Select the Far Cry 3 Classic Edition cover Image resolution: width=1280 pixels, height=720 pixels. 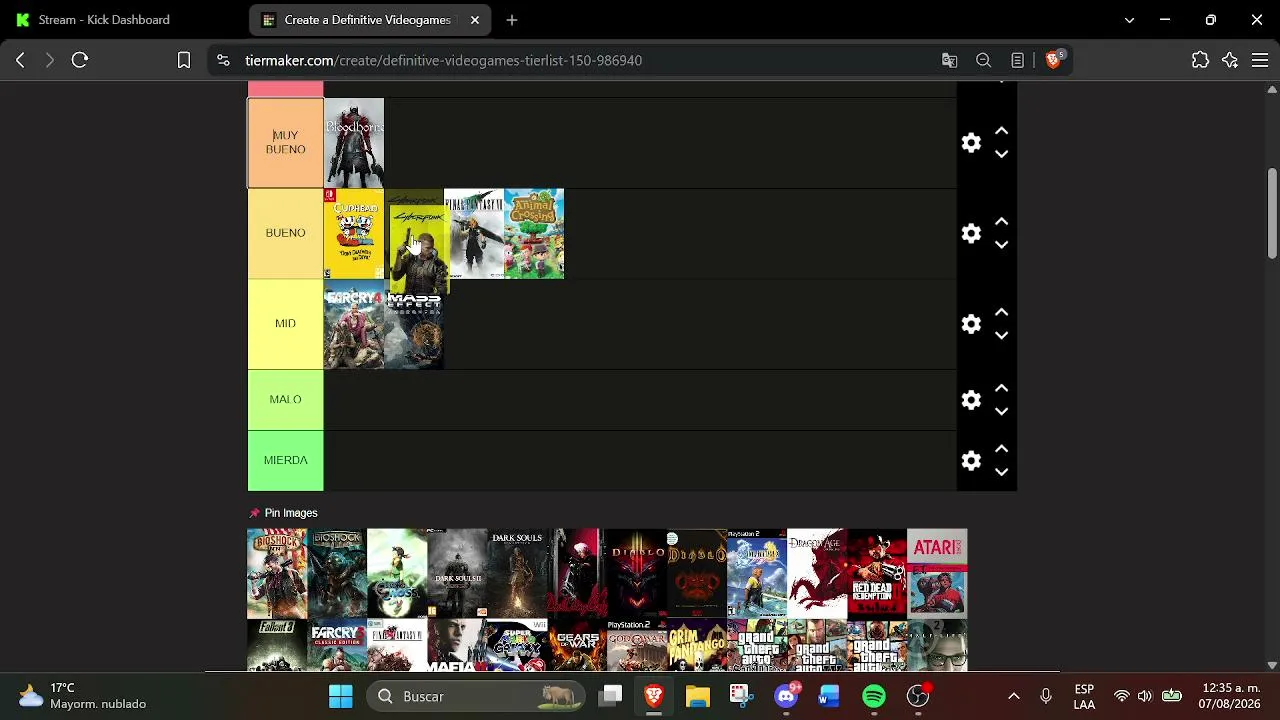(337, 645)
